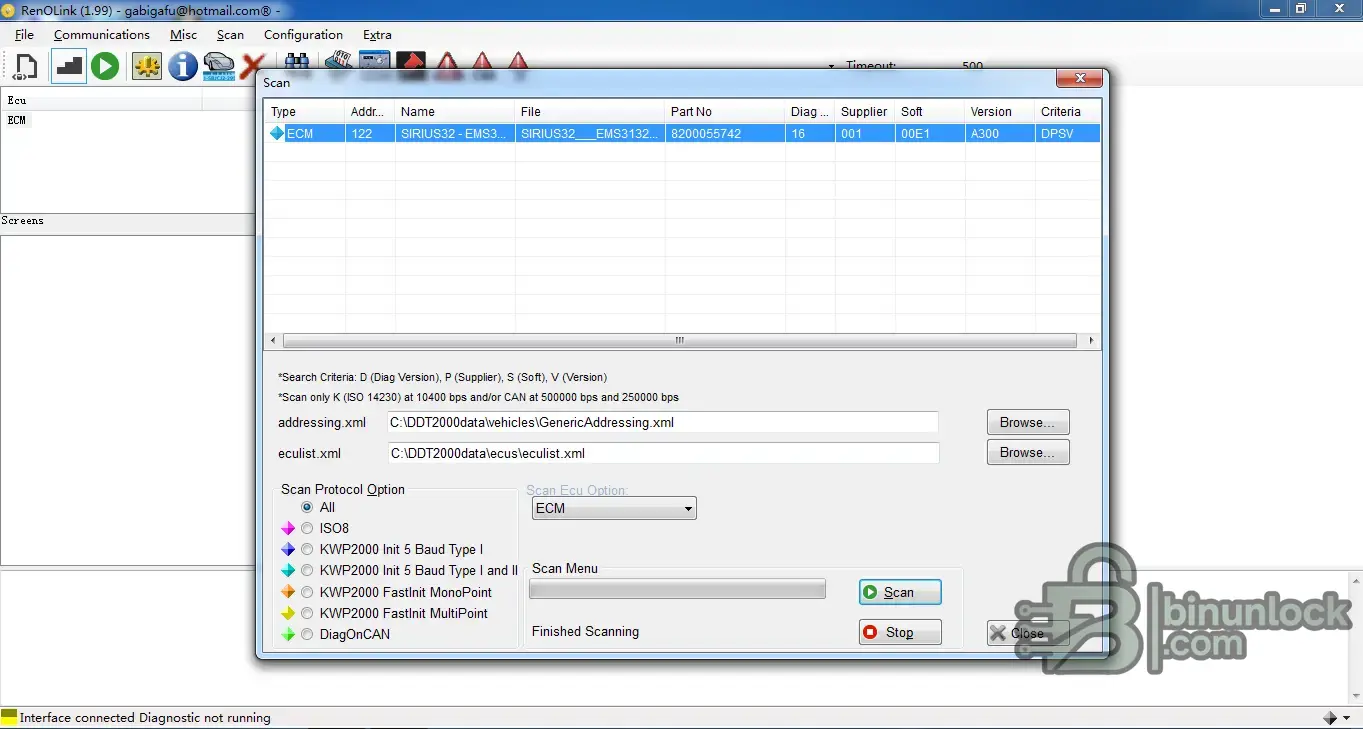Click the SIRIUS32 - EMS3 name cell
The width and height of the screenshot is (1363, 729).
[x=455, y=133]
